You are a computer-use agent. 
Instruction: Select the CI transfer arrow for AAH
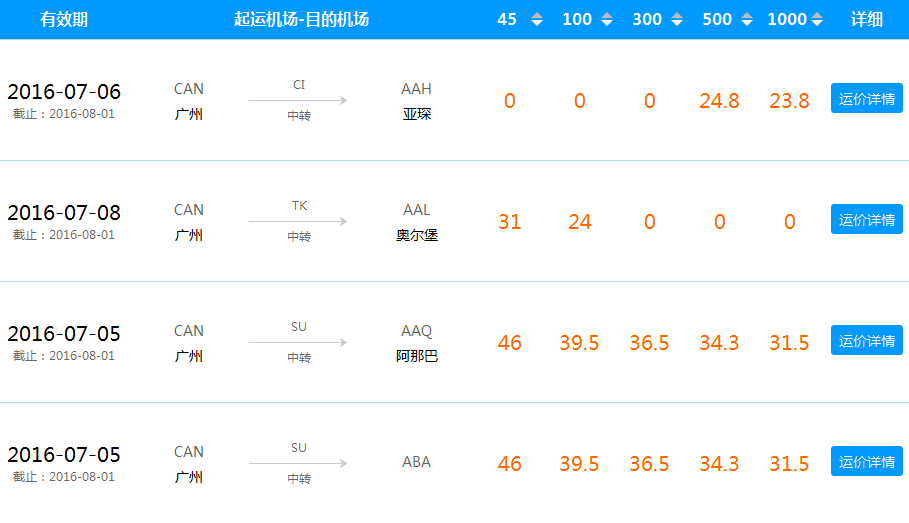299,100
